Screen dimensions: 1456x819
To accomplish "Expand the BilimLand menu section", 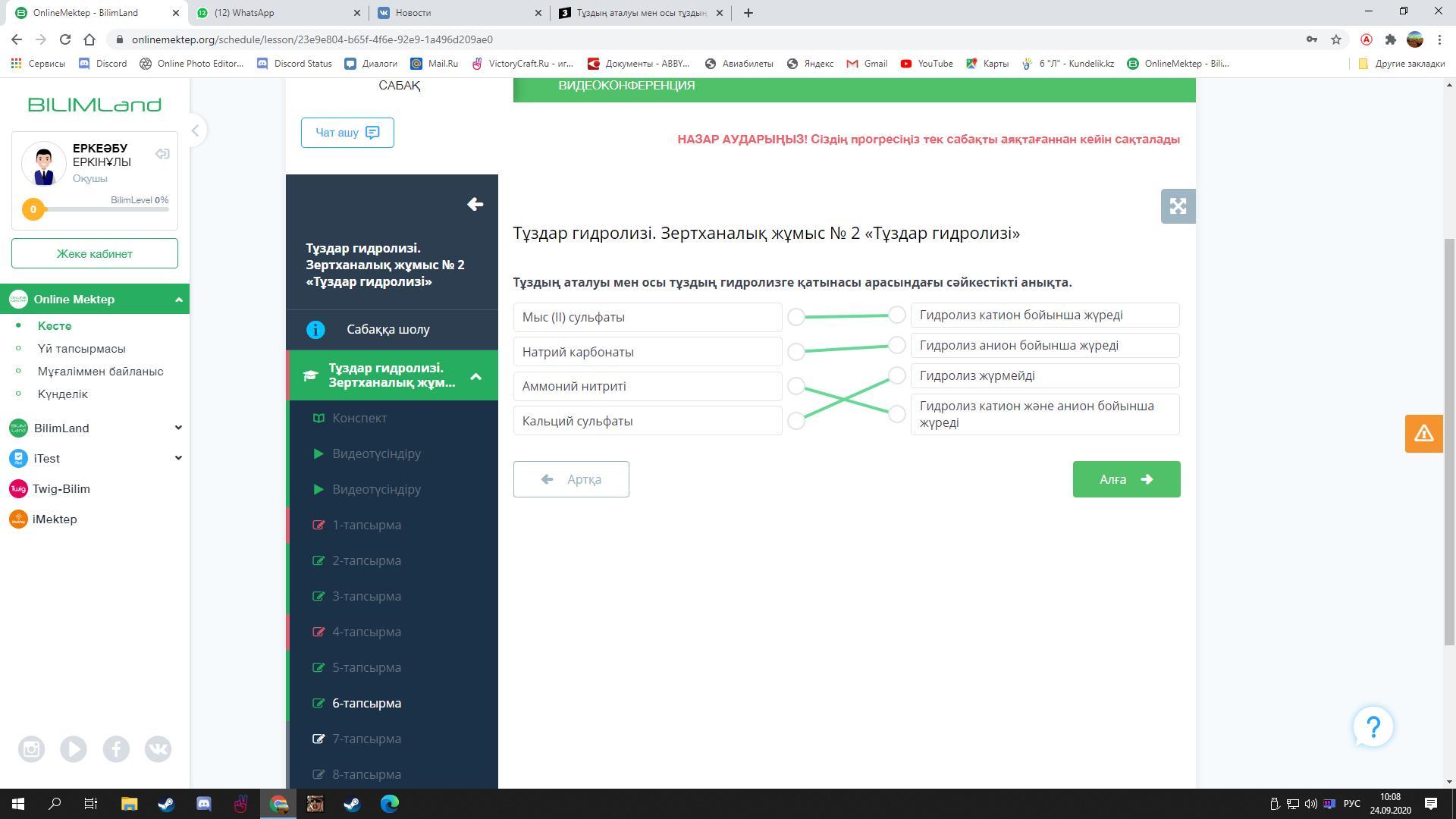I will pyautogui.click(x=178, y=428).
